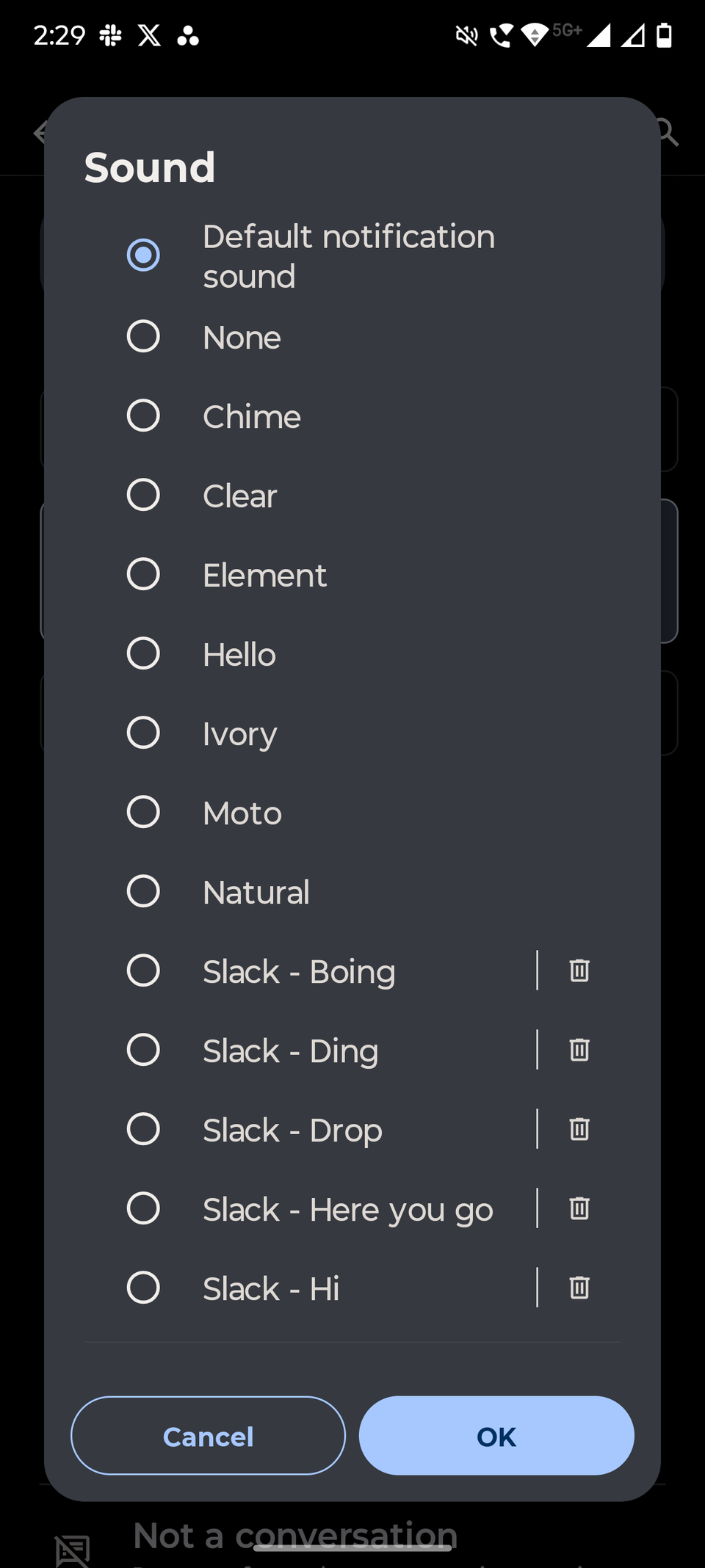Tap the X app notification icon
Screen dimensions: 705x1568
149,35
